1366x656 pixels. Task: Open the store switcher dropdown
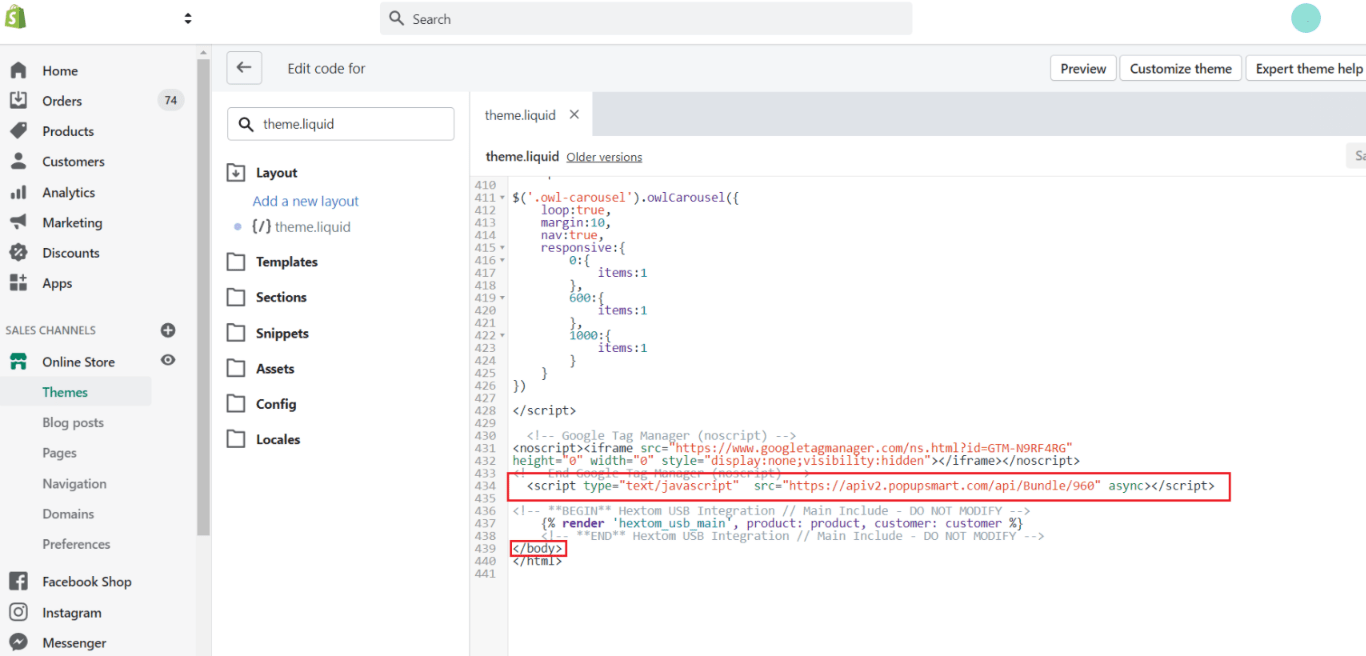click(187, 17)
